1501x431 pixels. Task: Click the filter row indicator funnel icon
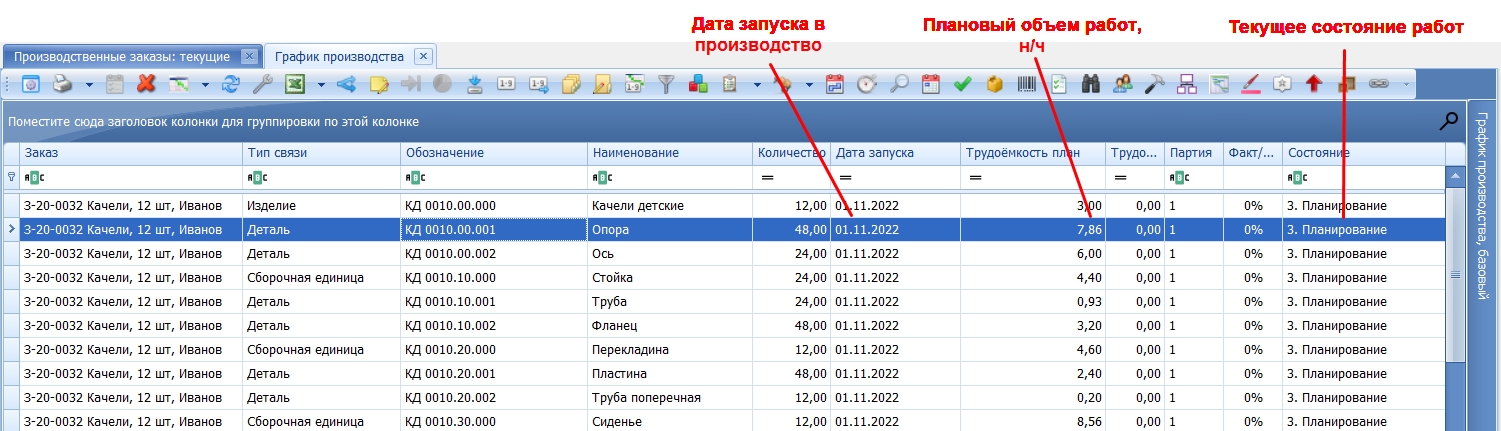(11, 177)
